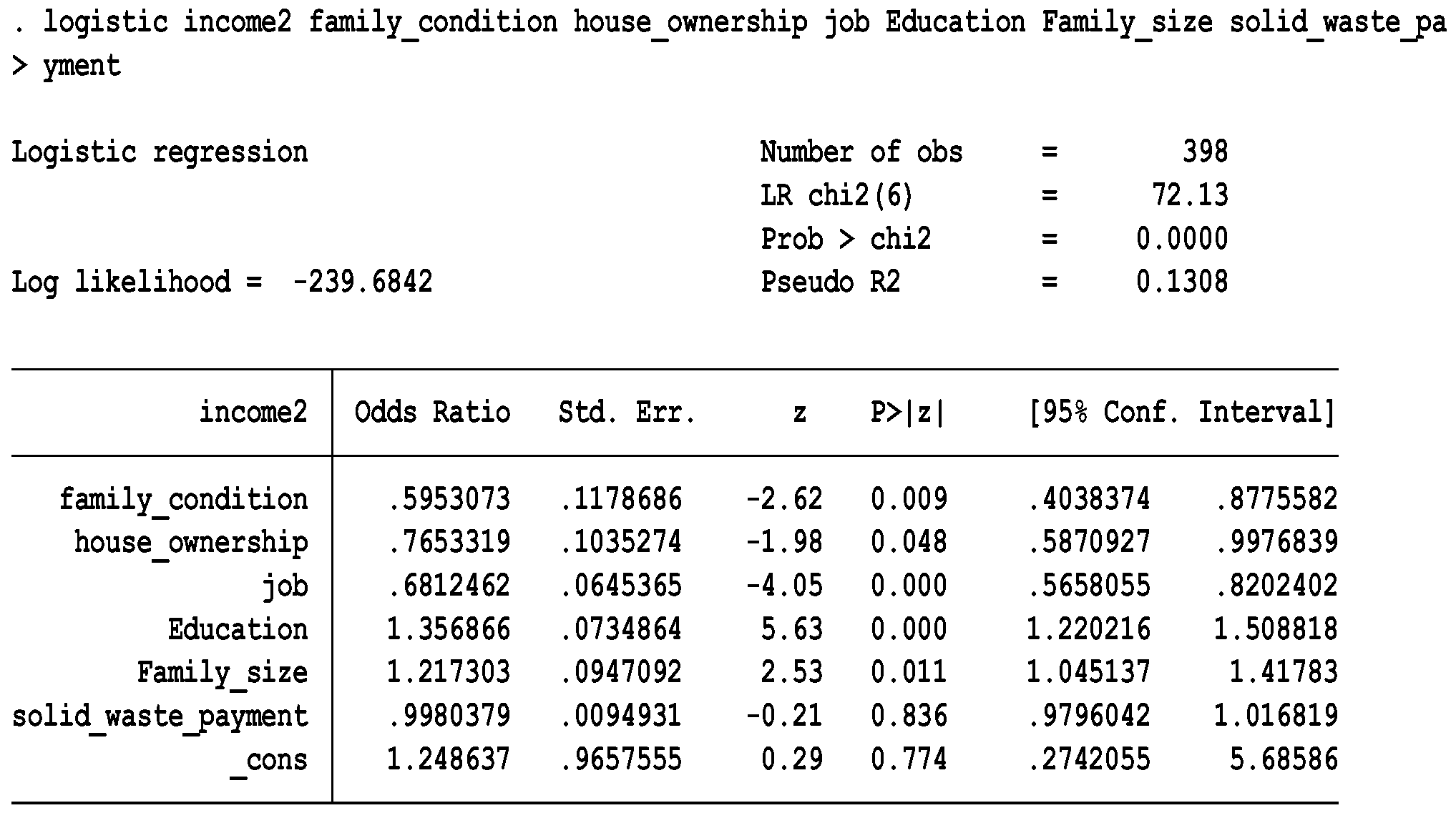
Task: Click the Log likelihood value -239.6842
Action: coord(363,282)
